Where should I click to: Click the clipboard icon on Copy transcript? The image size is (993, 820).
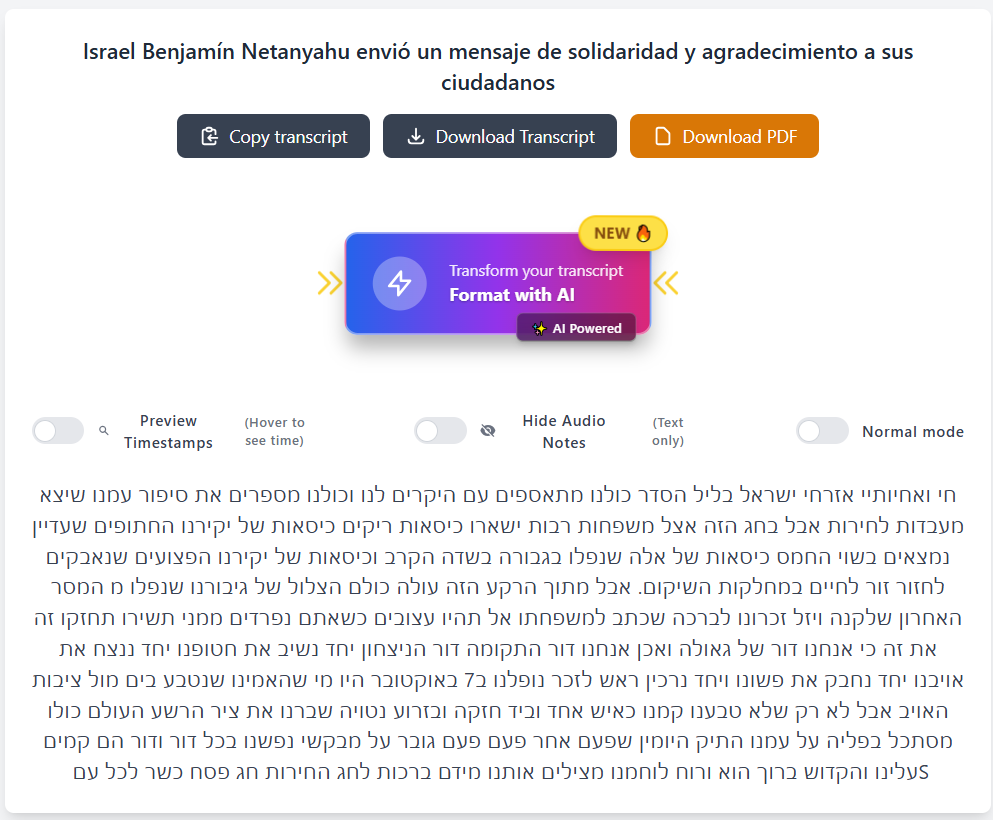tap(210, 136)
